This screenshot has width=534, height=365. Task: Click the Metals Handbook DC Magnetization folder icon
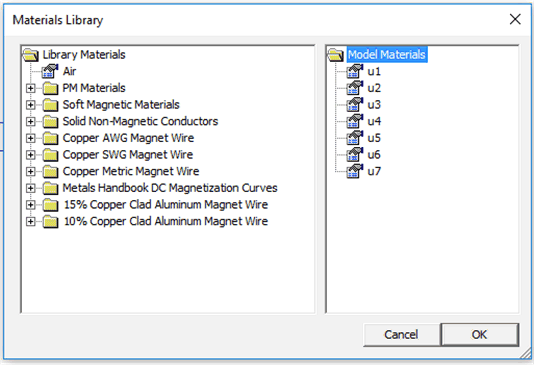[50, 188]
